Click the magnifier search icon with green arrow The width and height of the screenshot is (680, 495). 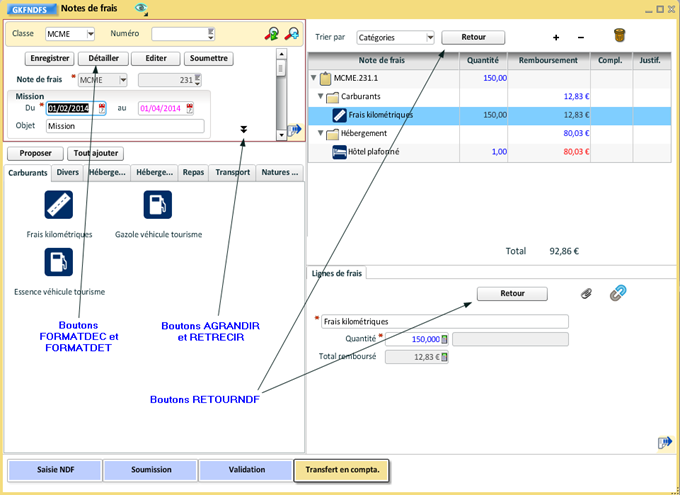pyautogui.click(x=271, y=34)
